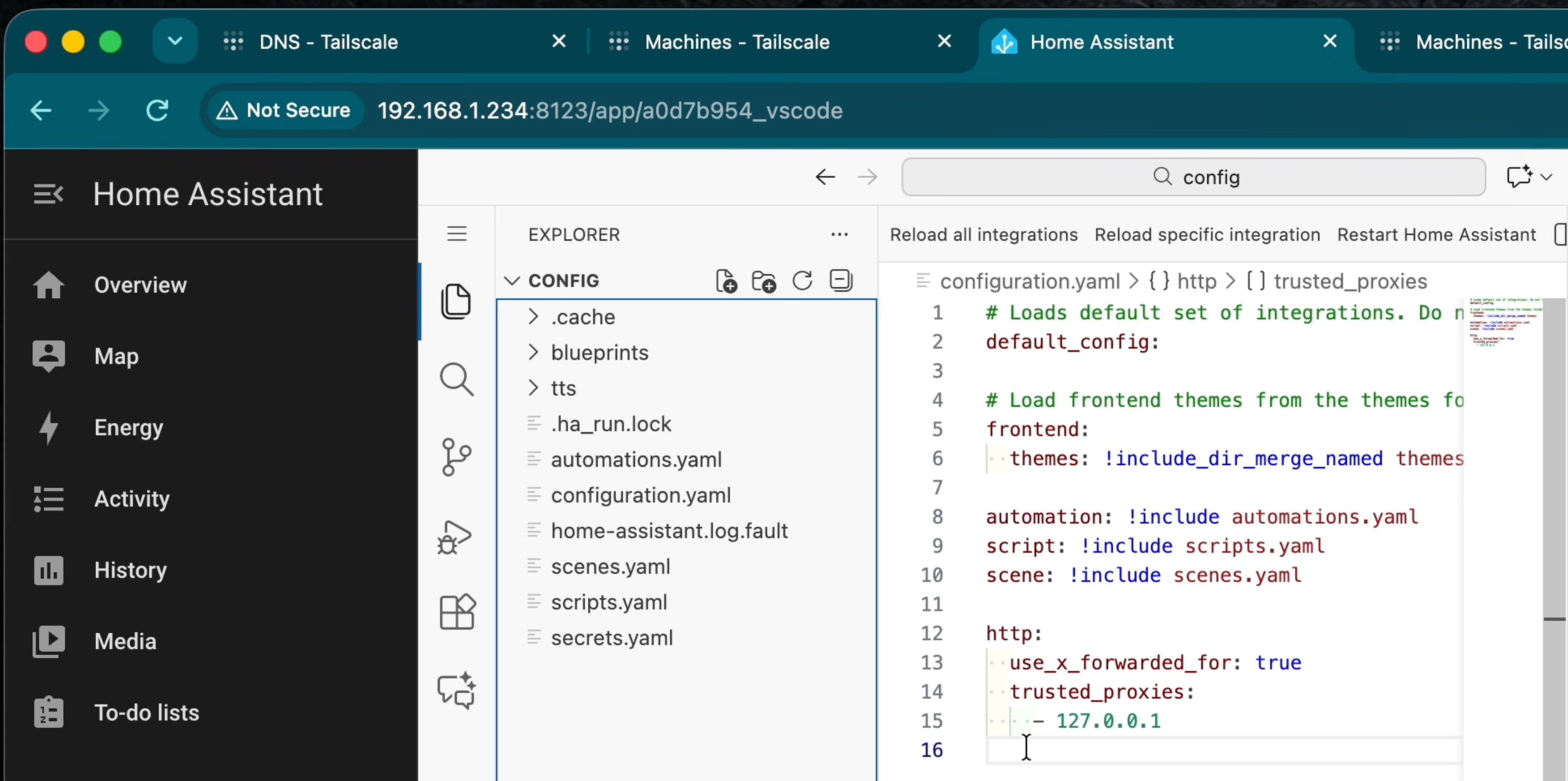Click Restart Home Assistant
Viewport: 1568px width, 781px height.
[x=1437, y=235]
